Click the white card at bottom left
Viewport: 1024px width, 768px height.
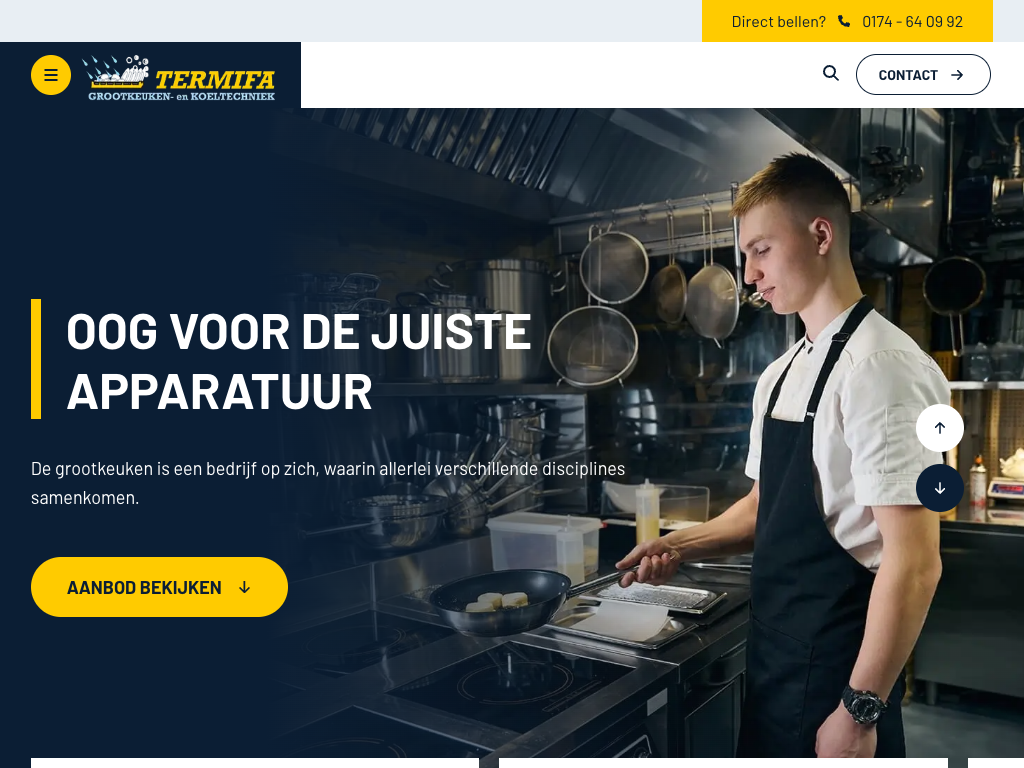255,763
